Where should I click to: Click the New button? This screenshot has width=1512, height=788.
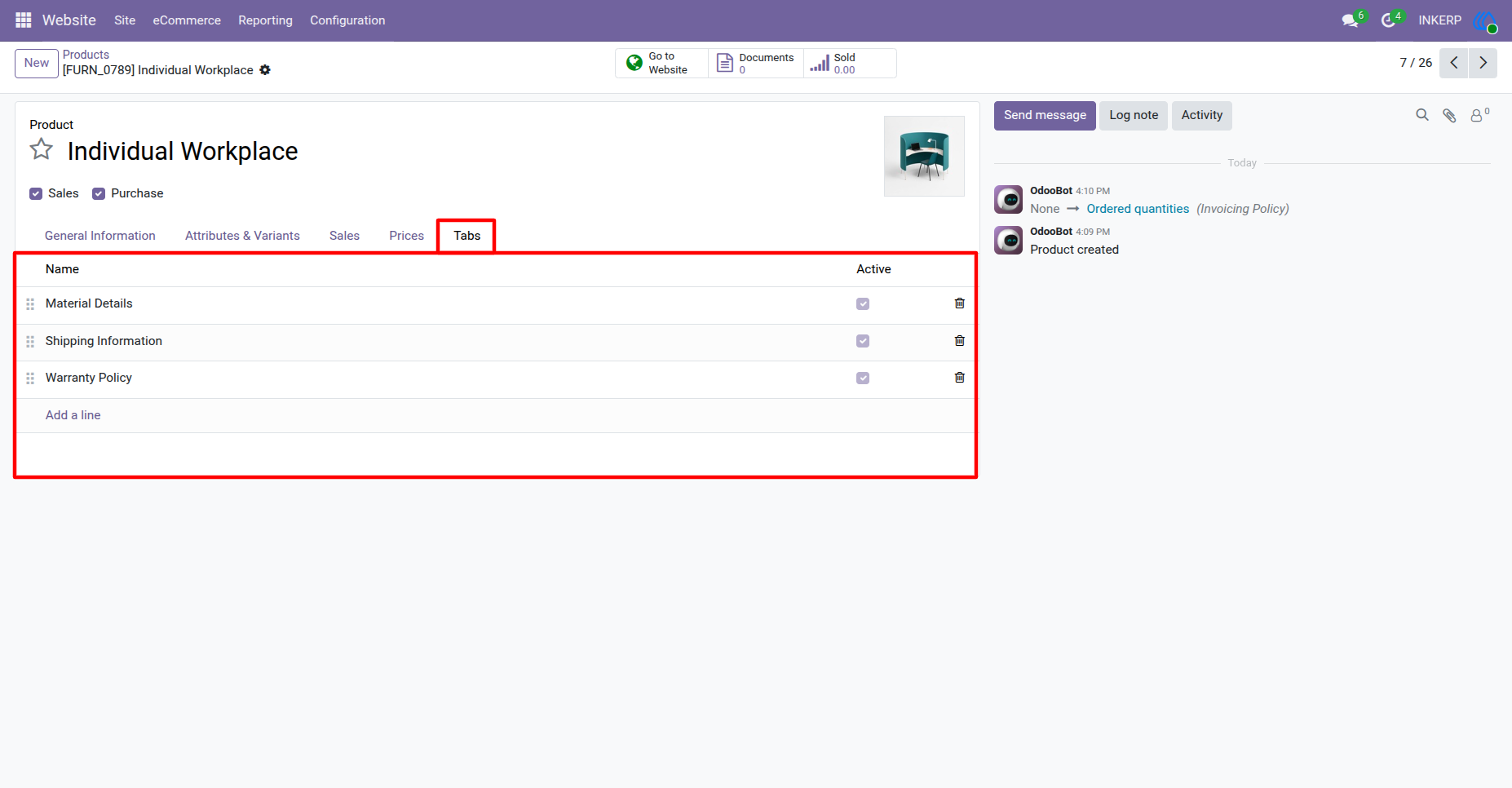(37, 63)
